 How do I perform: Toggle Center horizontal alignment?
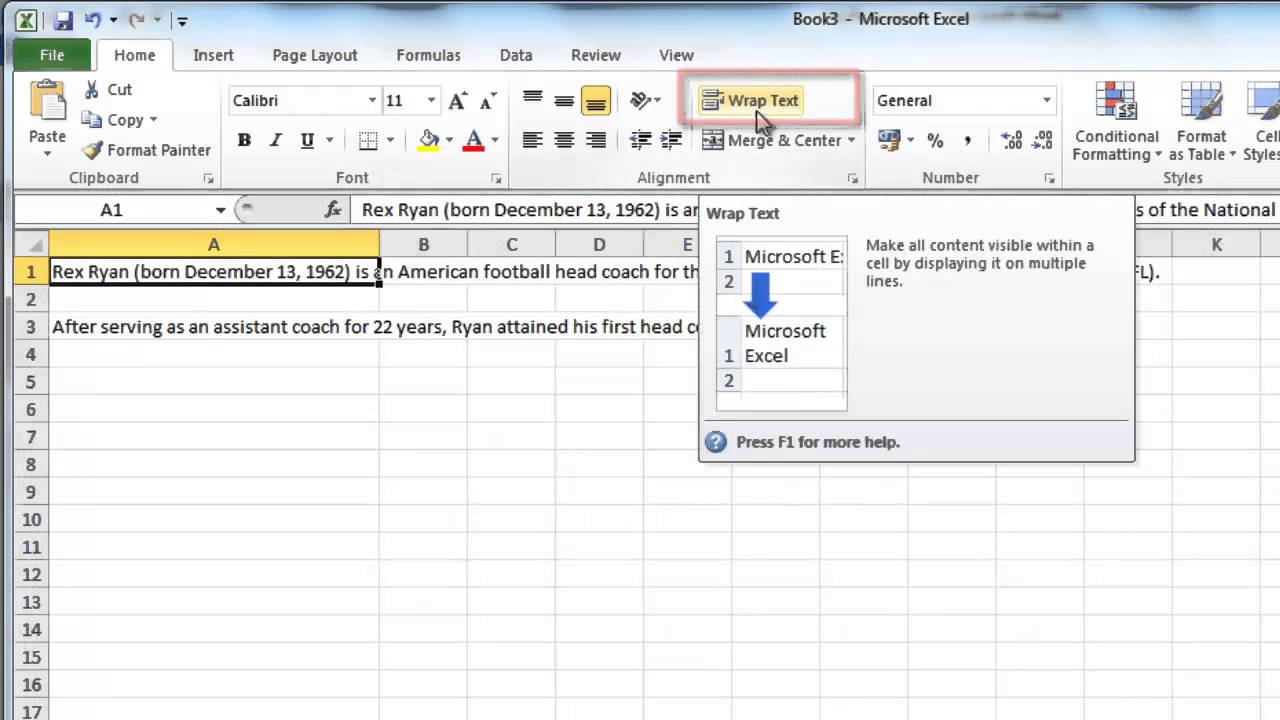564,140
